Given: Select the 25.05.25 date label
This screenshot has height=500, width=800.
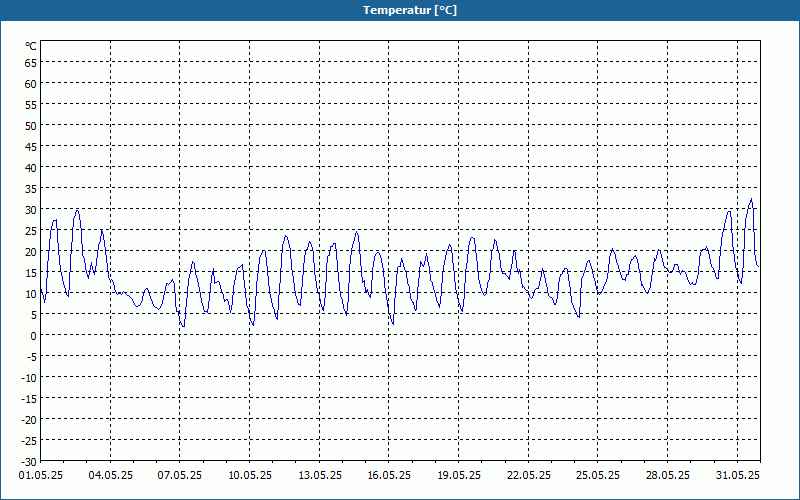Looking at the screenshot, I should (598, 475).
